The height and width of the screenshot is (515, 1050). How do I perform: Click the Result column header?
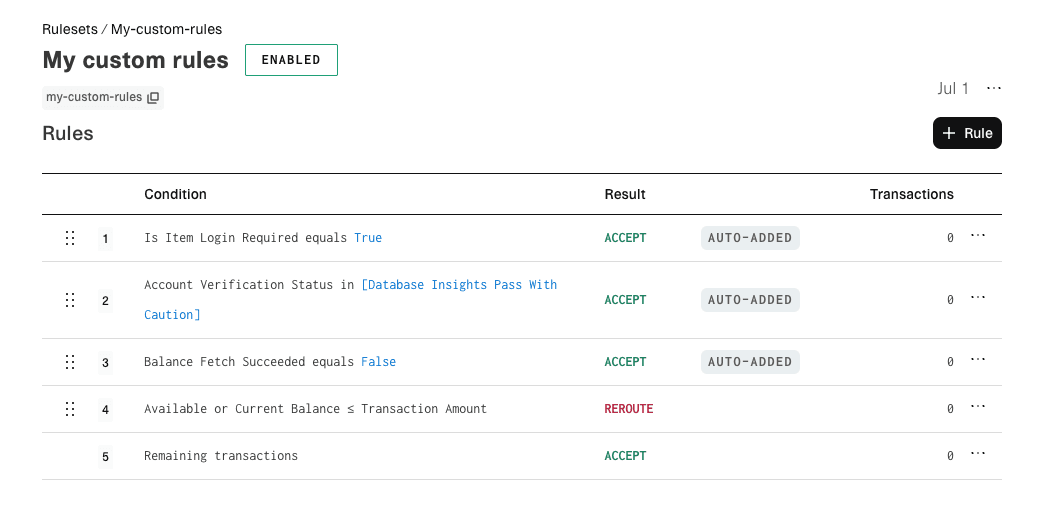click(x=625, y=194)
